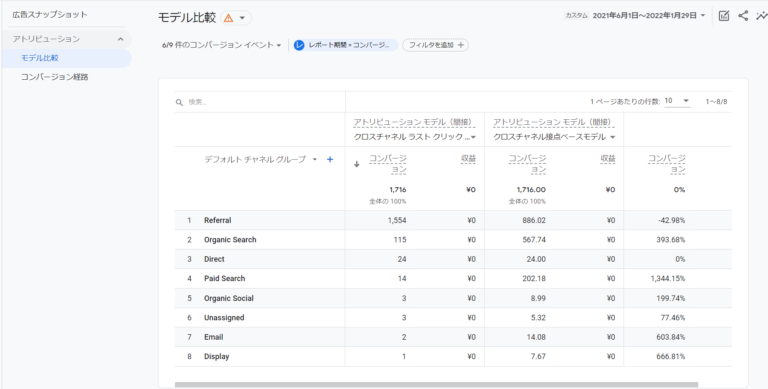The image size is (768, 389).
Task: Click the フィルタを追加 button
Action: coord(435,45)
